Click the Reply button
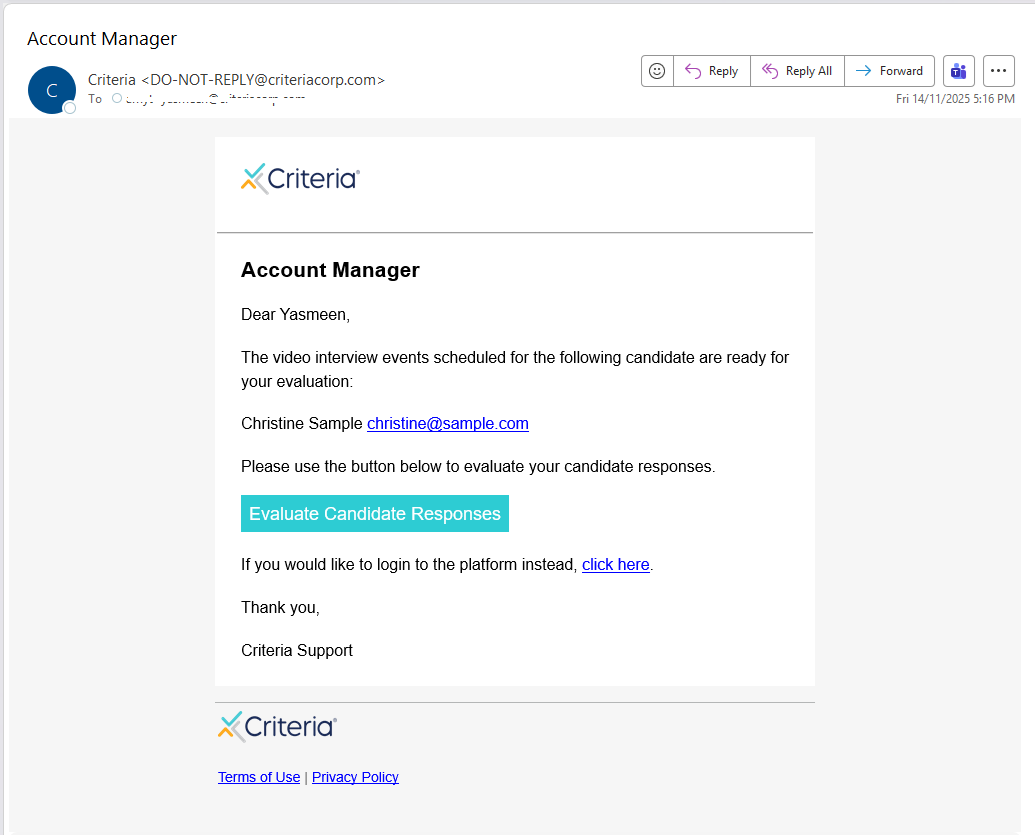The height and width of the screenshot is (835, 1035). coord(712,71)
